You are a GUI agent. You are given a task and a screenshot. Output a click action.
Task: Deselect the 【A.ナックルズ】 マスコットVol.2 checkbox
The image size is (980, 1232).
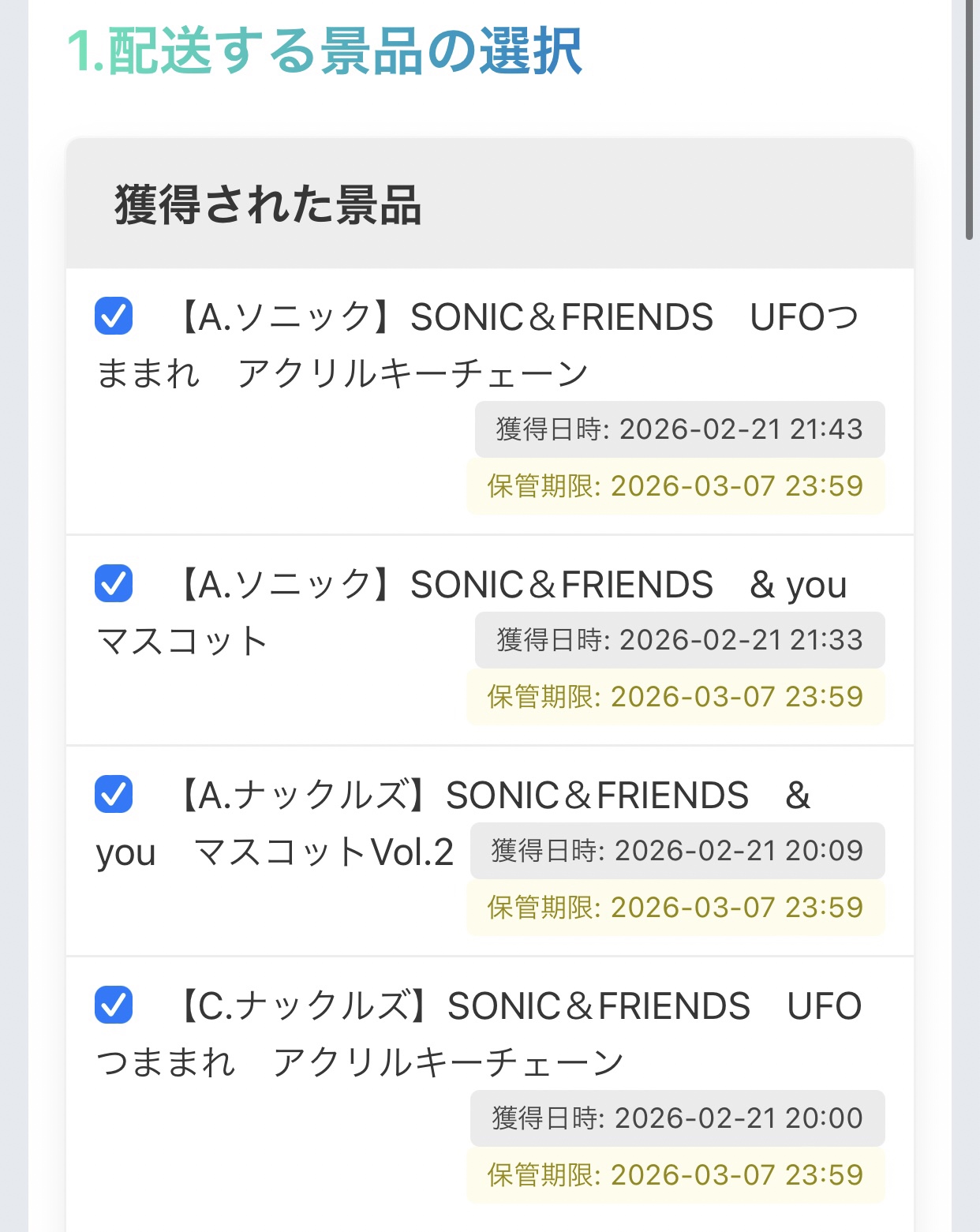(114, 795)
